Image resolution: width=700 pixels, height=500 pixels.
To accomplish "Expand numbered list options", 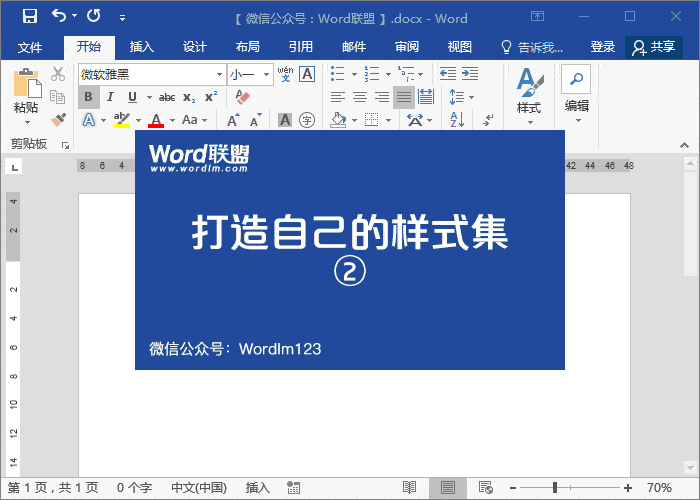I will tap(388, 75).
